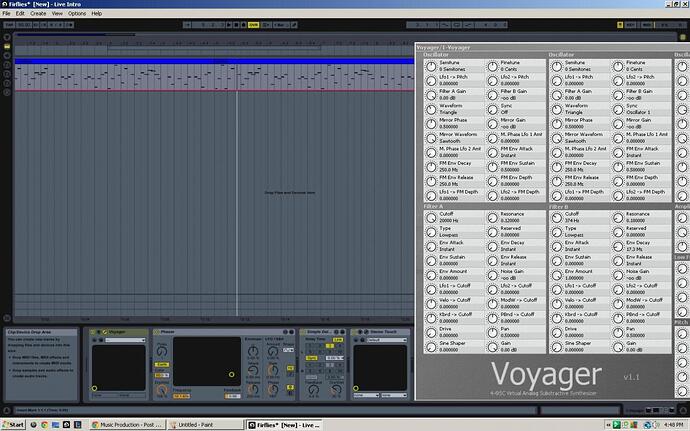Toggle the Simple Delay Sync button
Image resolution: width=690 pixels, height=431 pixels.
[x=312, y=358]
